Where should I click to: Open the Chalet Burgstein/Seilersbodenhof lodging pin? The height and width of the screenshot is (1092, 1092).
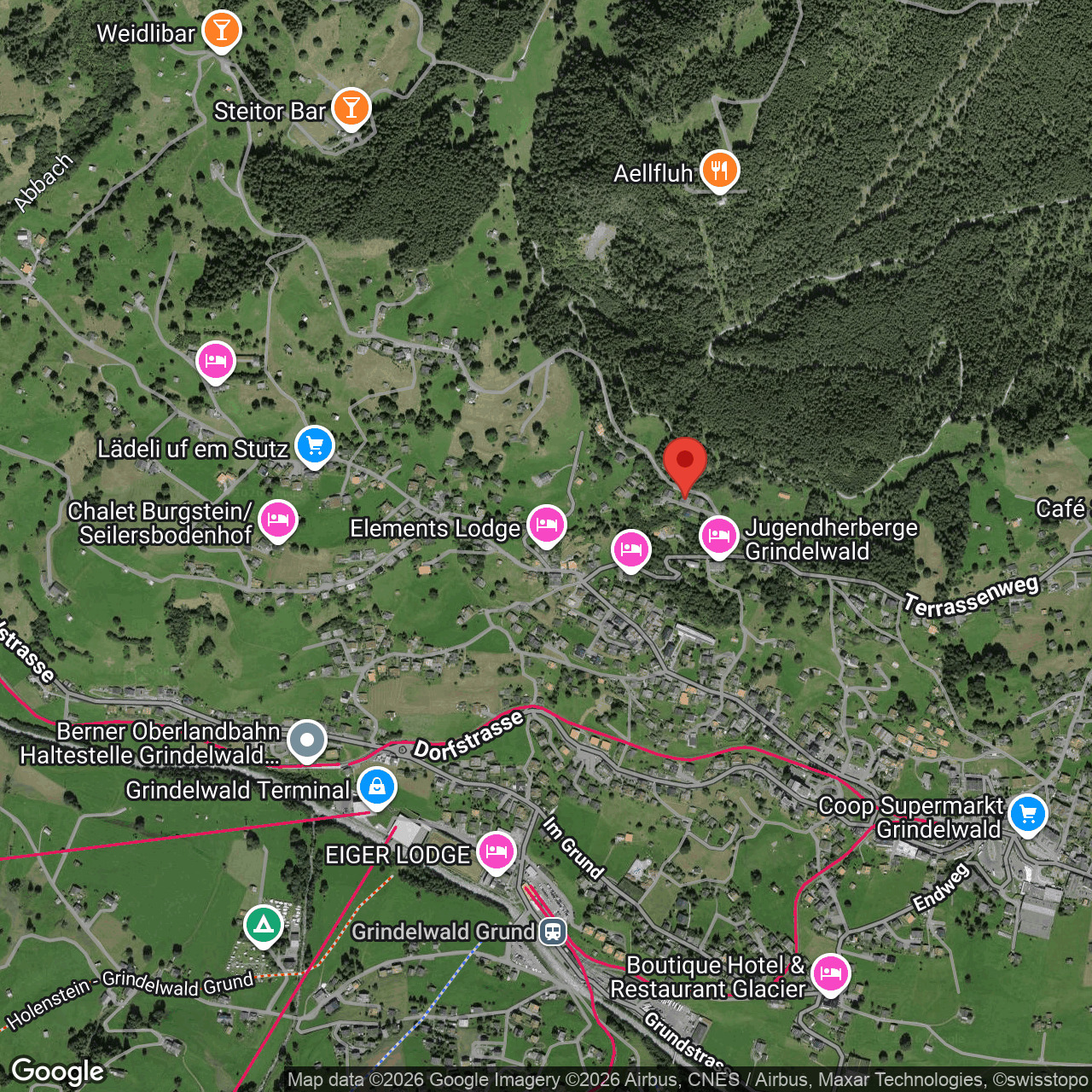pos(278,520)
